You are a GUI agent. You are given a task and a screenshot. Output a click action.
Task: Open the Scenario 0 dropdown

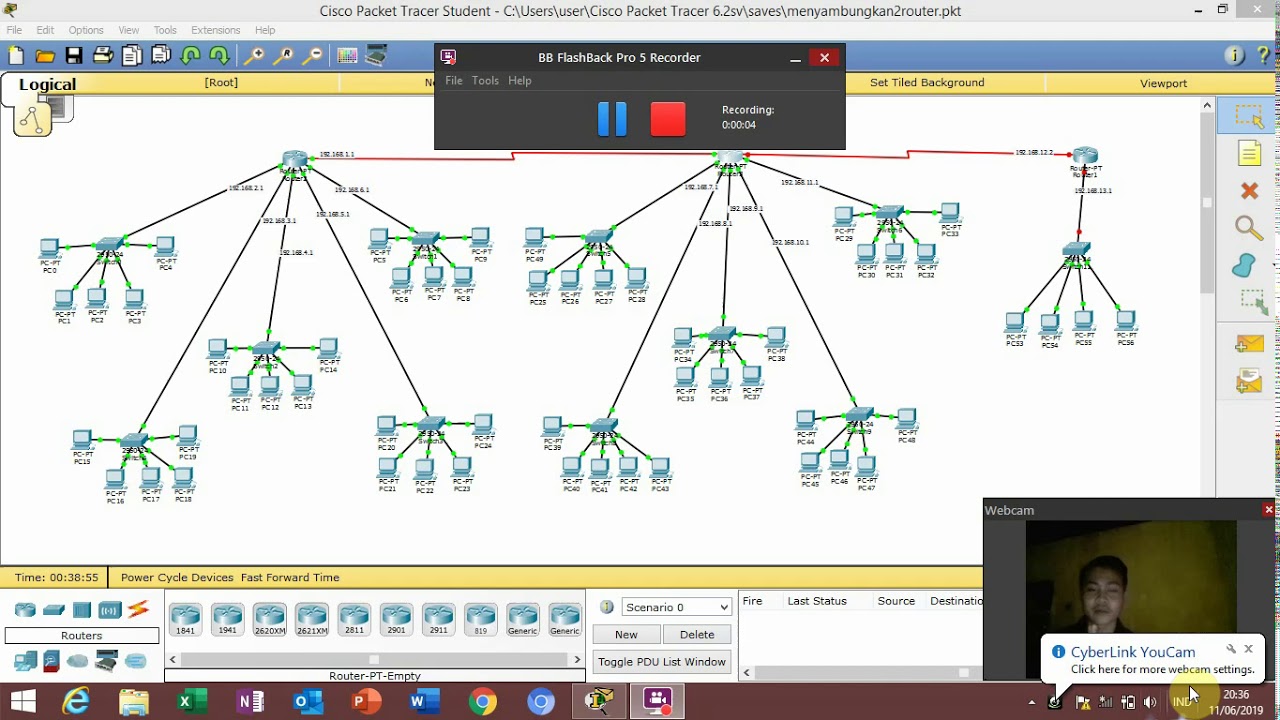coord(677,607)
